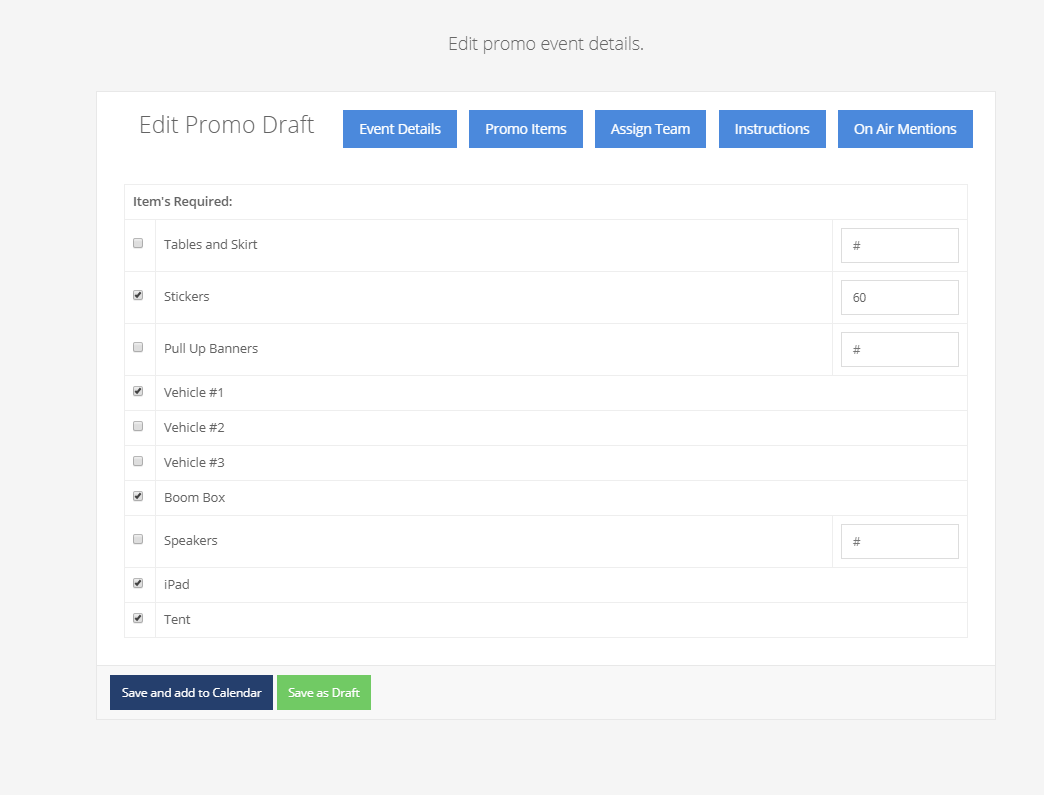Open the Instructions tab
This screenshot has height=795, width=1044.
(x=772, y=129)
